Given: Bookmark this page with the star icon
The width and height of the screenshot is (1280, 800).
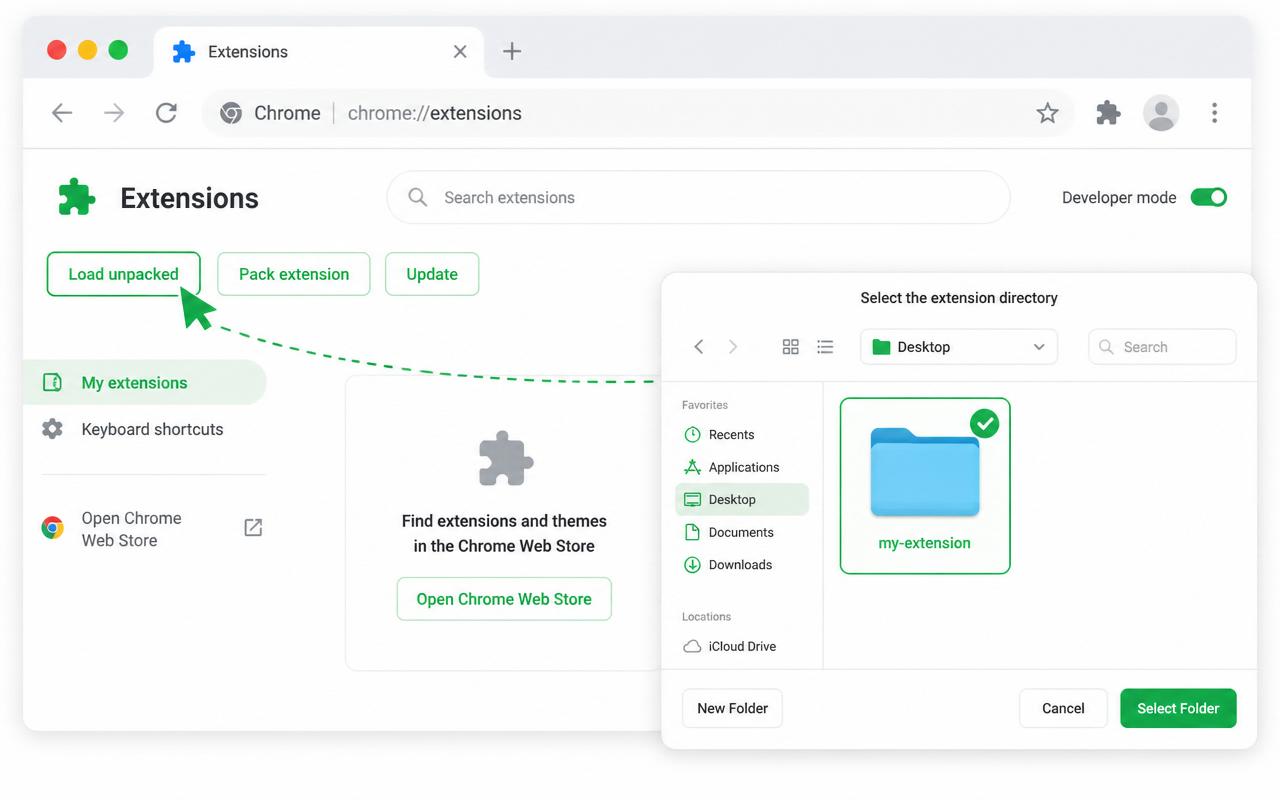Looking at the screenshot, I should click(1047, 113).
